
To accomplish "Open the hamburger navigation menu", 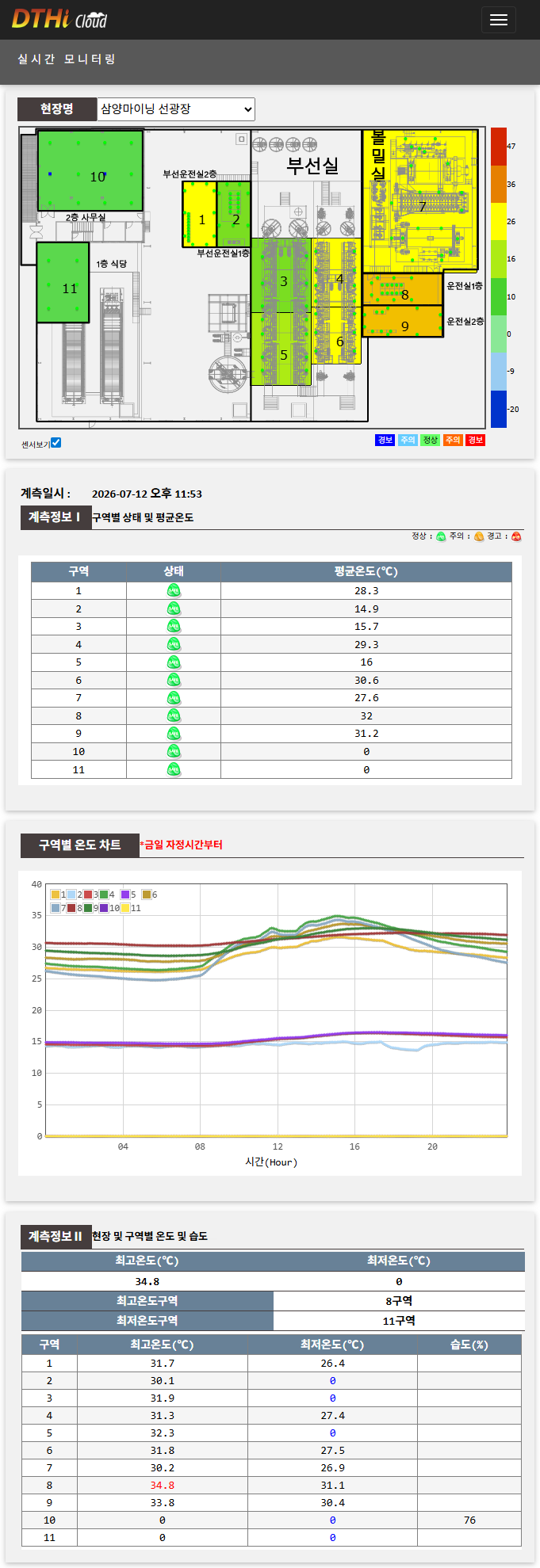I will [x=499, y=20].
